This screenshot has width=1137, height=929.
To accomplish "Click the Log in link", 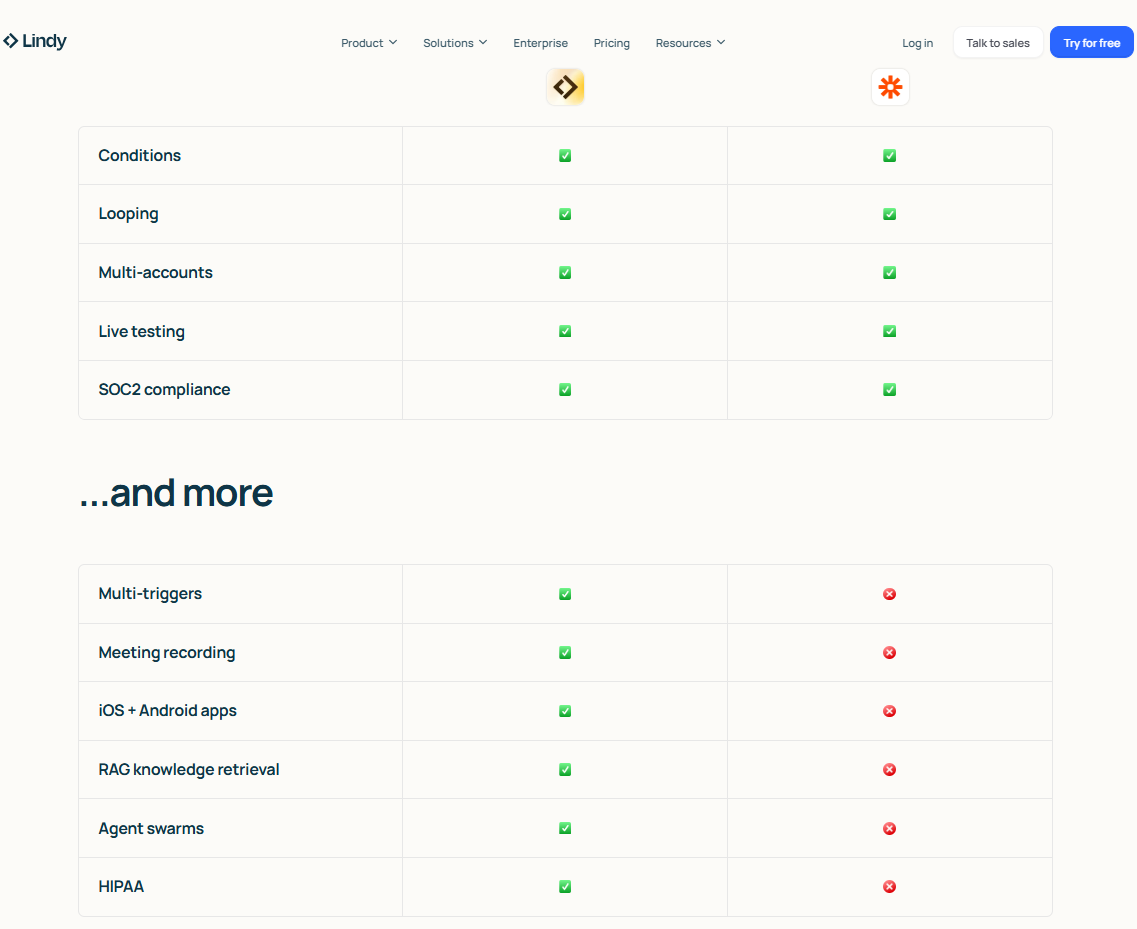I will pos(917,43).
